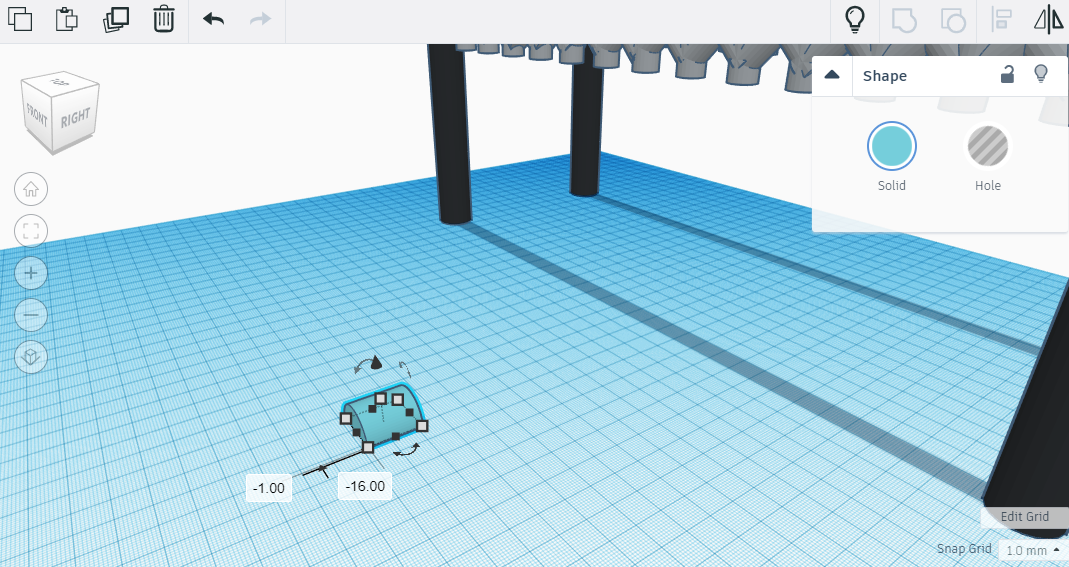Zoom in with the plus button

31,273
